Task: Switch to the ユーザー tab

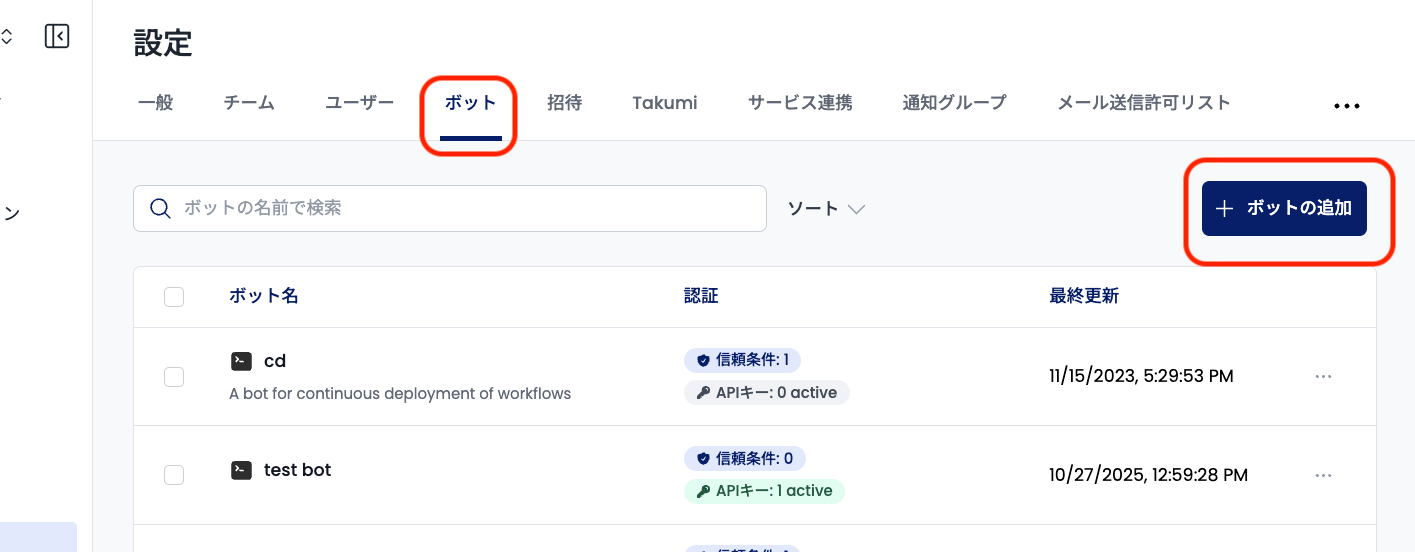Action: coord(360,102)
